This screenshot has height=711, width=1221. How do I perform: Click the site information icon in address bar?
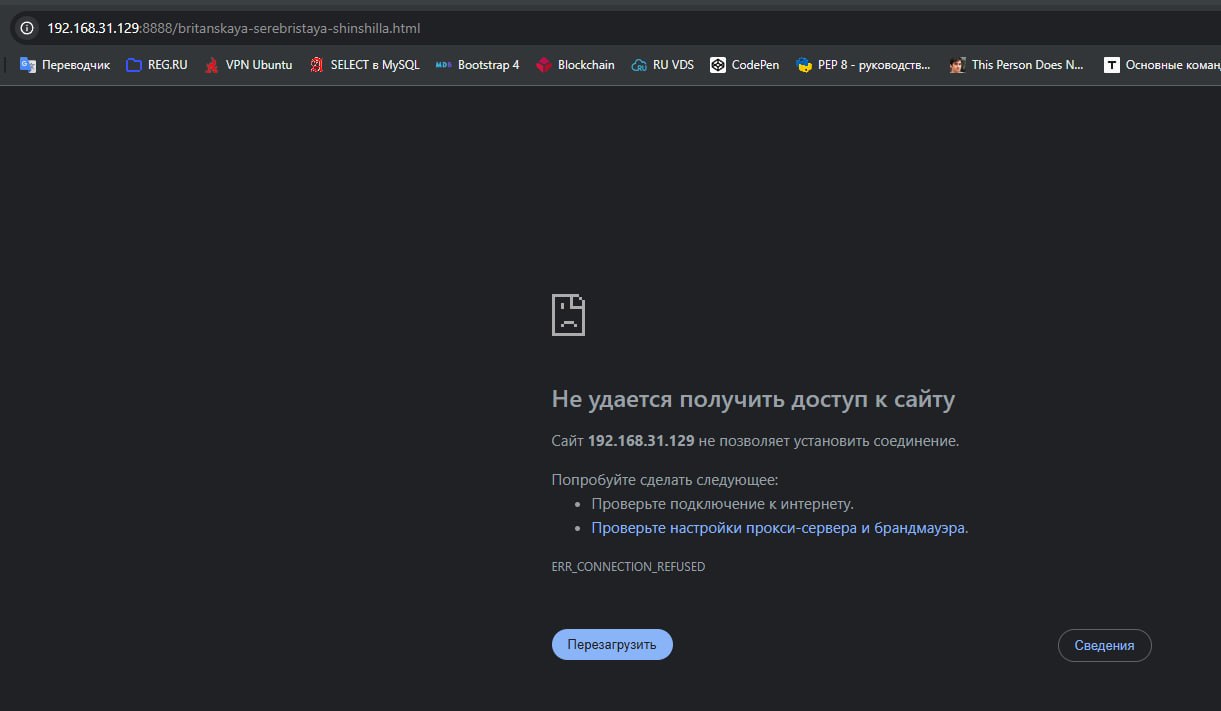[x=27, y=28]
